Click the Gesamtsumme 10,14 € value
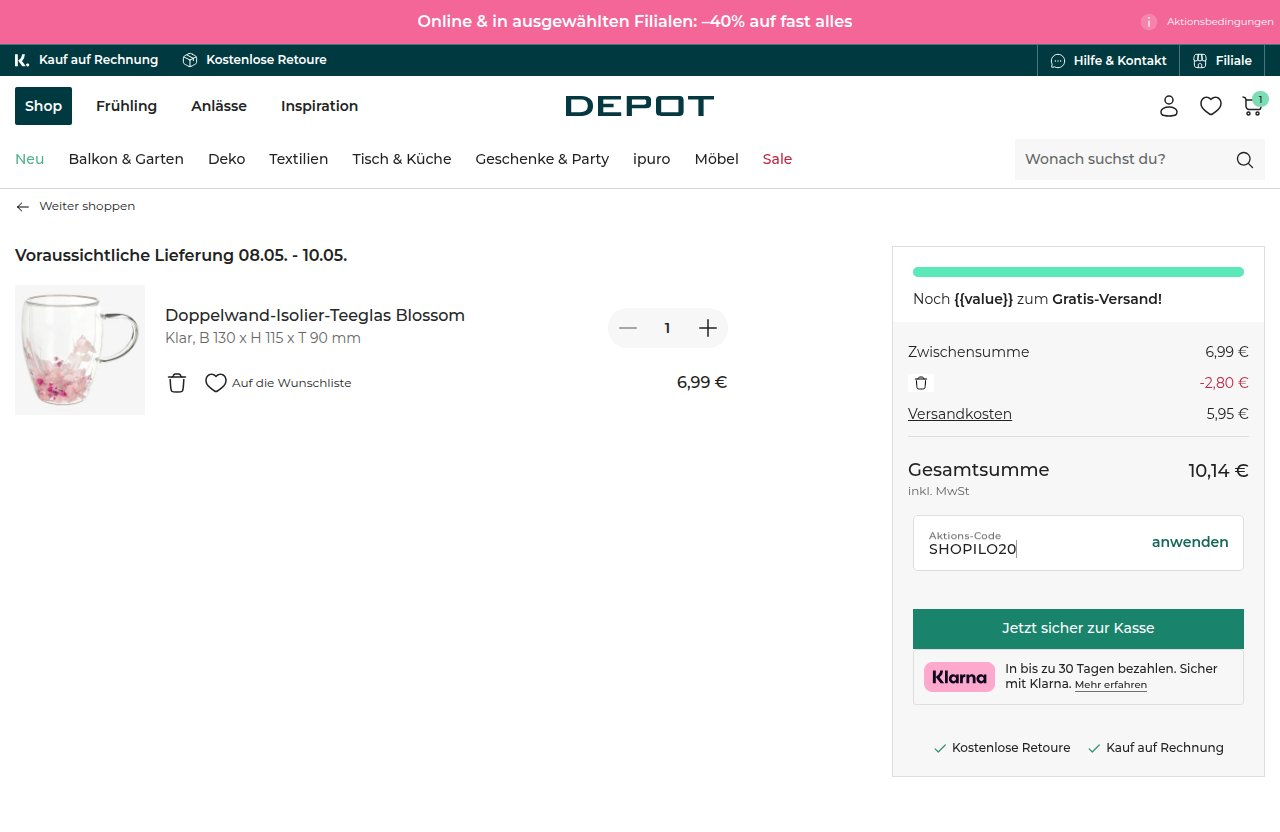 click(x=1218, y=471)
